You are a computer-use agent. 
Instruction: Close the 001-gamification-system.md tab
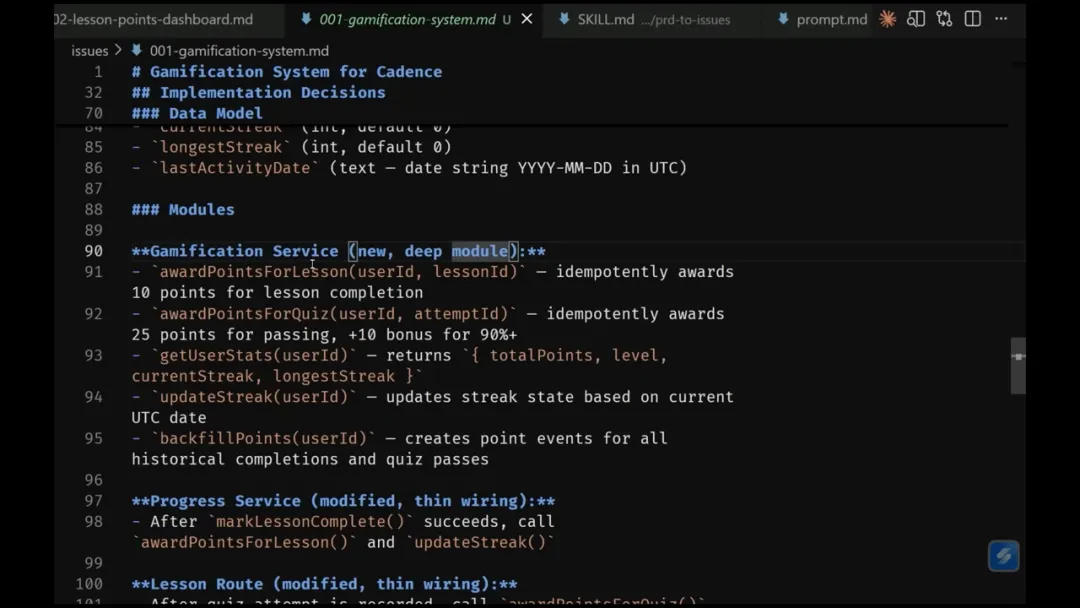(527, 19)
